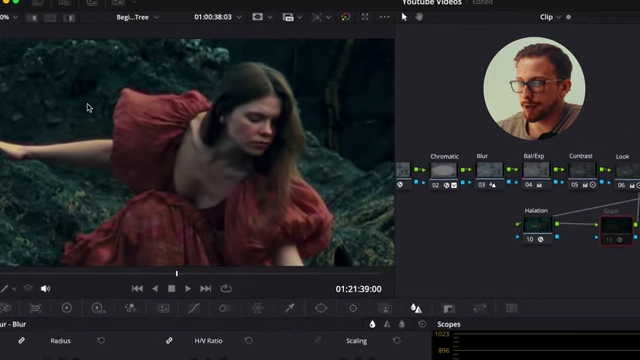The image size is (640, 360).
Task: Mute the viewer audio speaker
Action: tap(45, 289)
